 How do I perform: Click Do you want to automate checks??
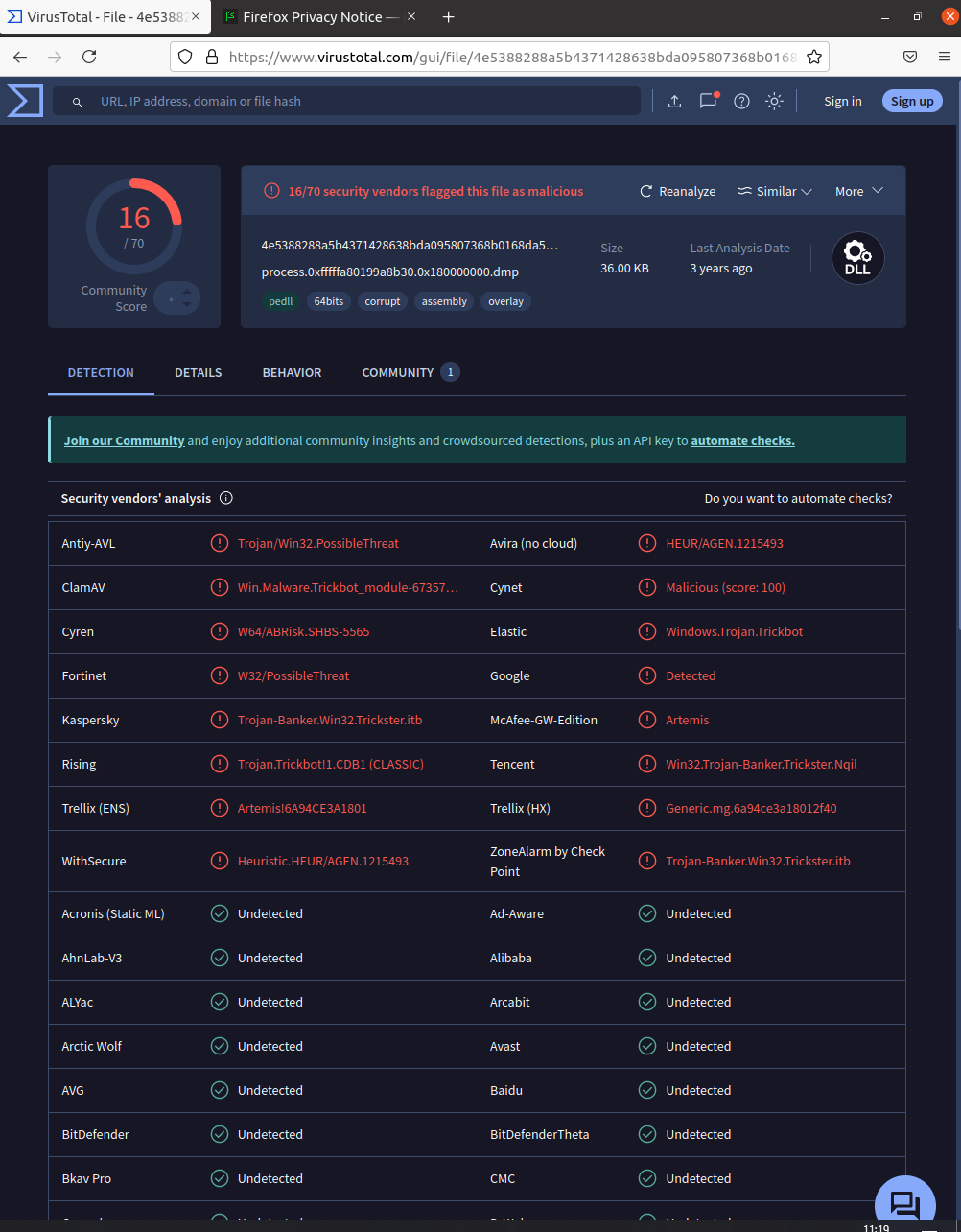798,498
